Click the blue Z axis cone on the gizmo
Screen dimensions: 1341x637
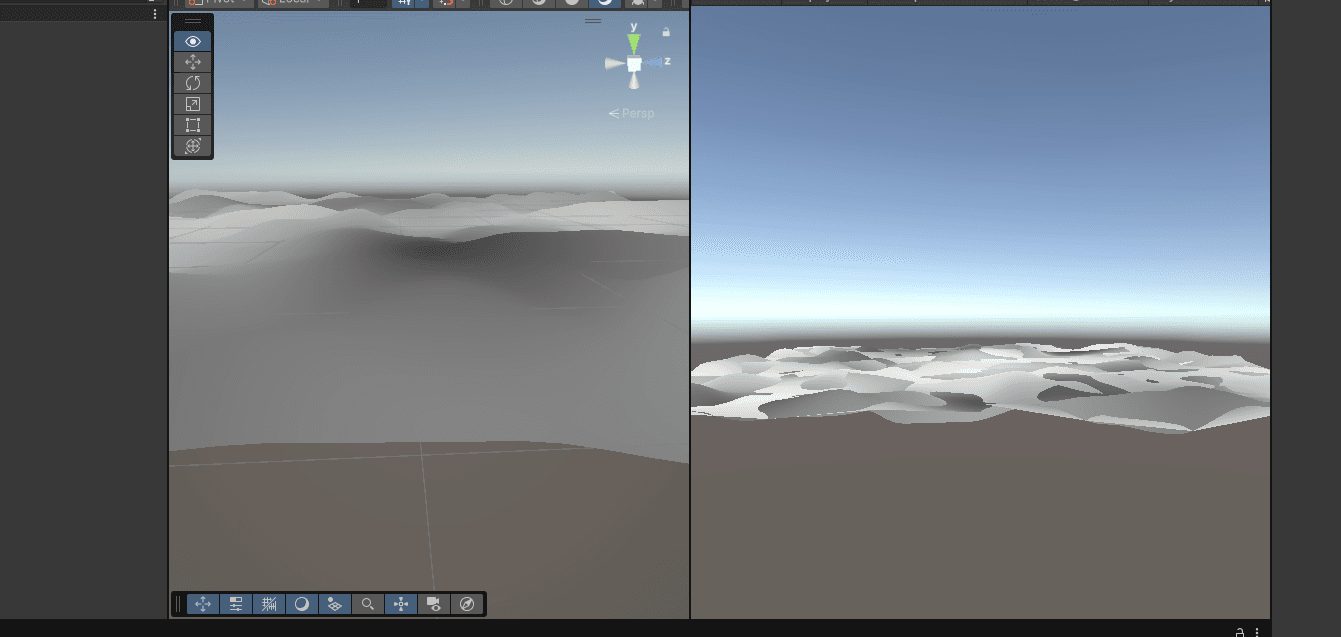click(653, 63)
